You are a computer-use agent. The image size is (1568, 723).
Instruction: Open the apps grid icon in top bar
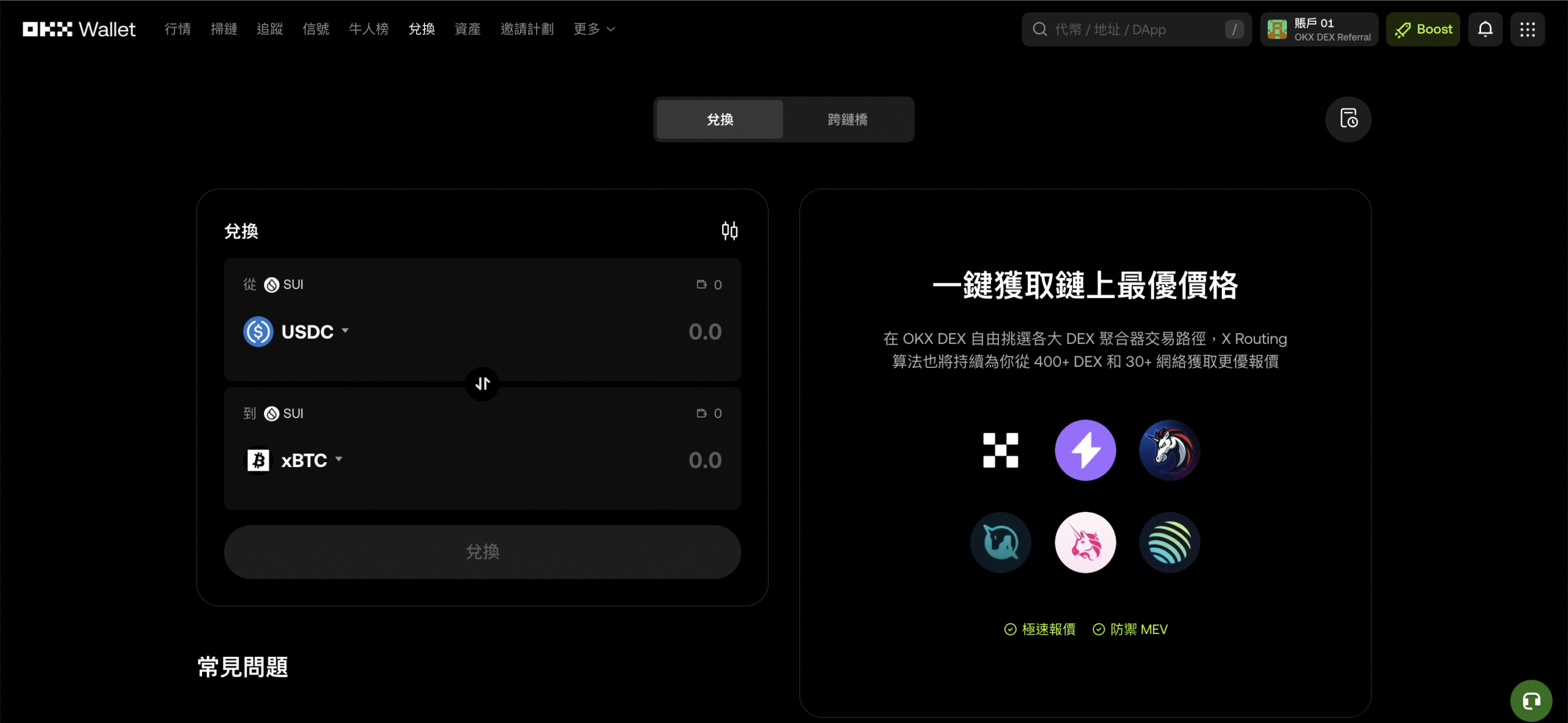pos(1528,29)
